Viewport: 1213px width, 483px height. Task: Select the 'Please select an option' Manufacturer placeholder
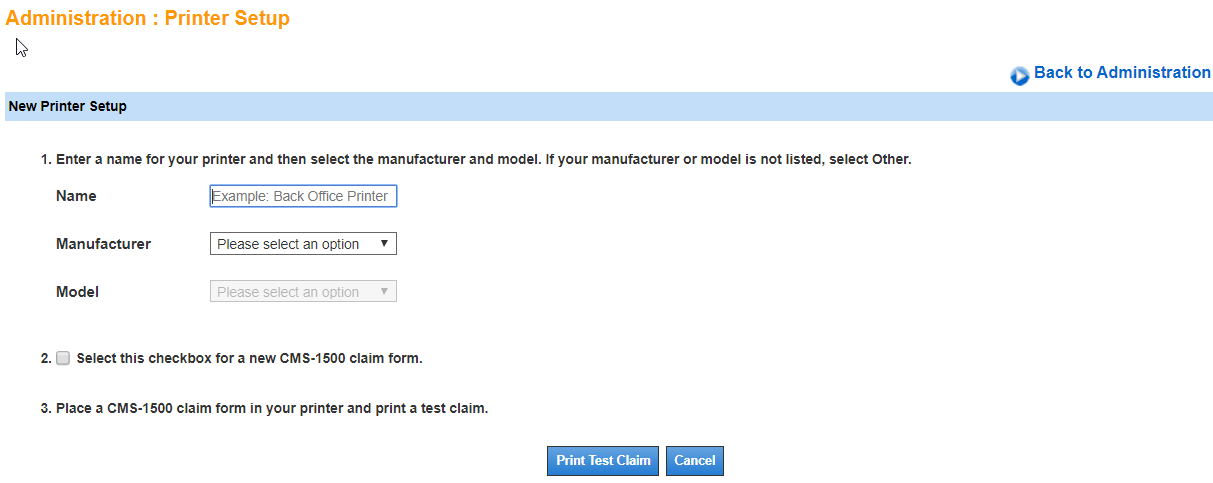coord(288,244)
